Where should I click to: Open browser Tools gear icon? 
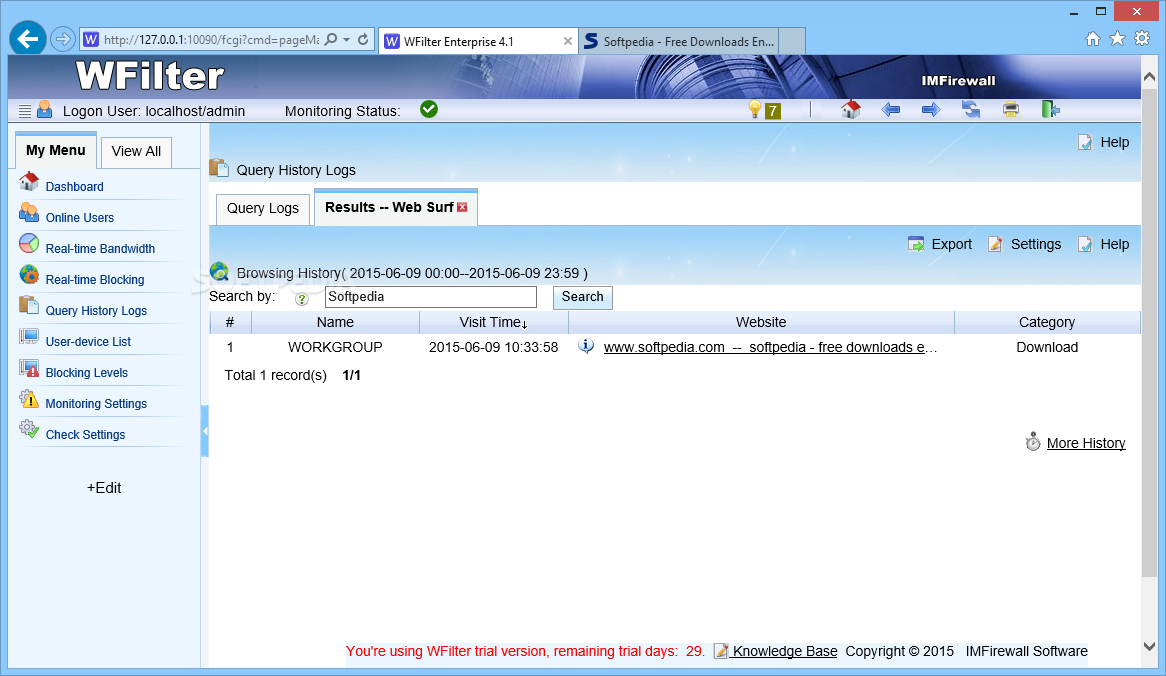coord(1142,39)
